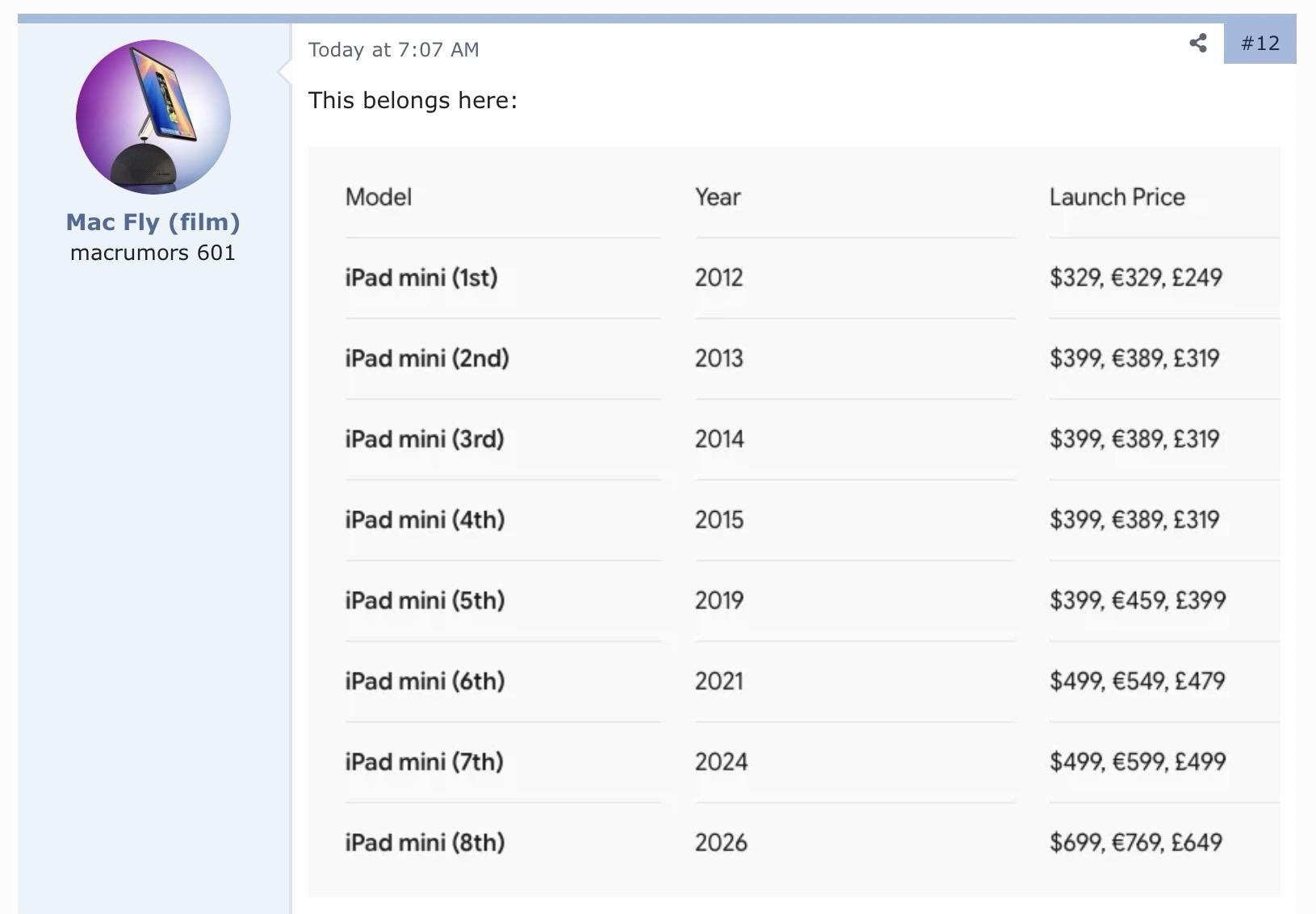This screenshot has height=914, width=1316.
Task: Select the iPad mini (1st) cell
Action: click(x=421, y=278)
